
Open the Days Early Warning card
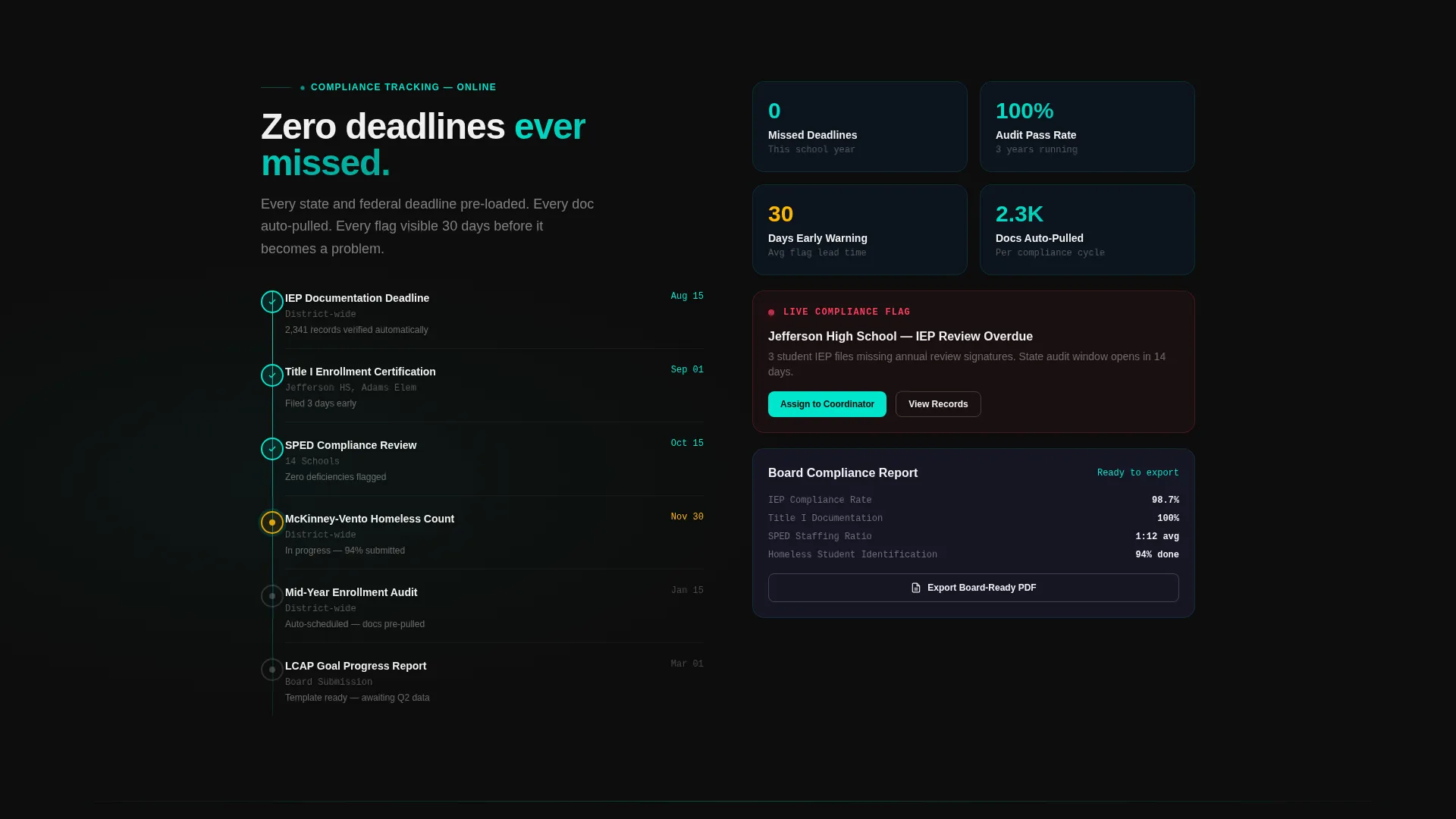(x=859, y=230)
